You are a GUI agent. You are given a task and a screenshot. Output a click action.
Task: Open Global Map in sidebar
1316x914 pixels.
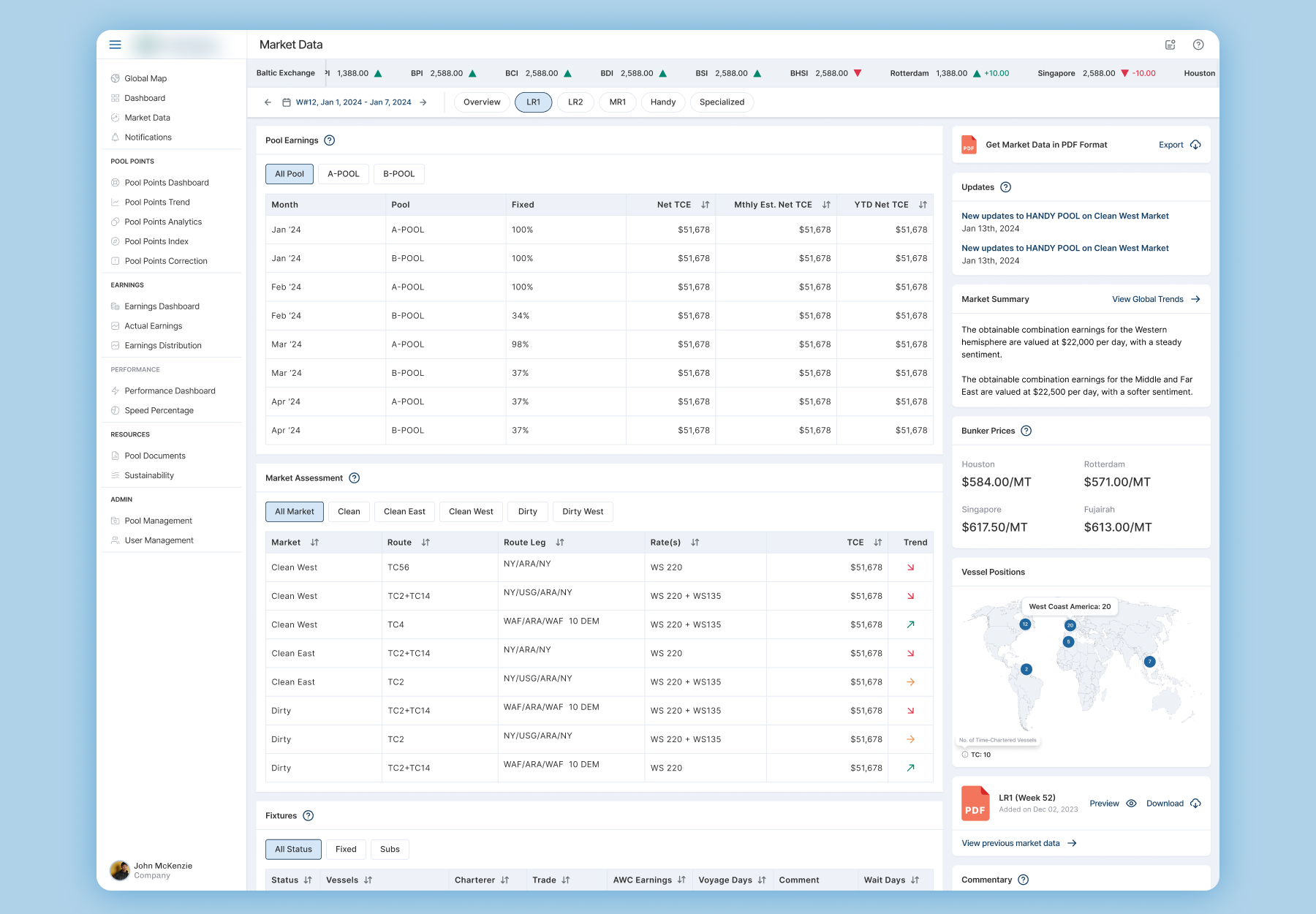pyautogui.click(x=145, y=78)
